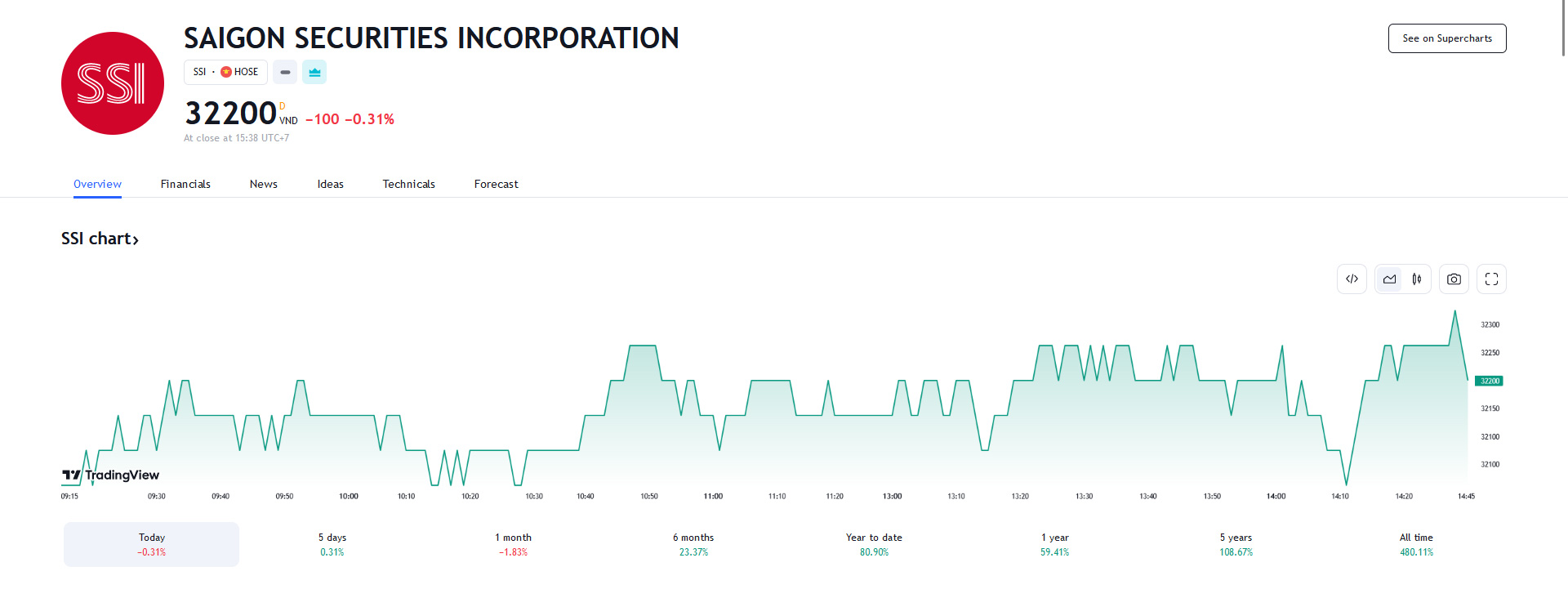This screenshot has width=1568, height=607.
Task: Click the market closed status icon
Action: (285, 72)
